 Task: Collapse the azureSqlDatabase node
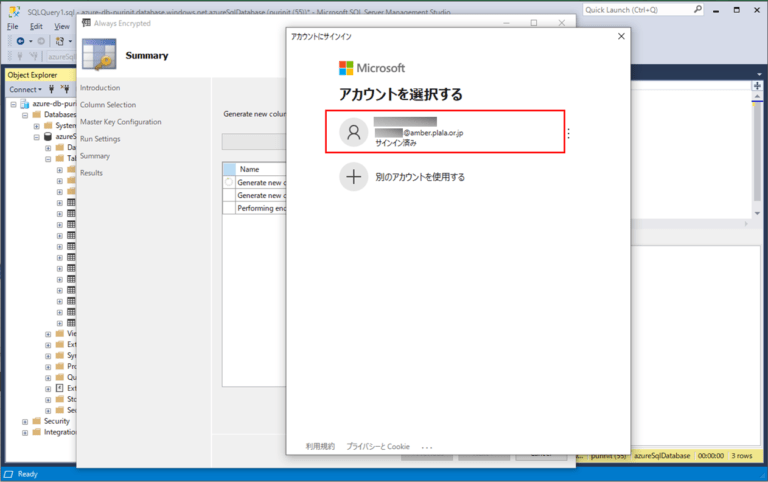(36, 137)
